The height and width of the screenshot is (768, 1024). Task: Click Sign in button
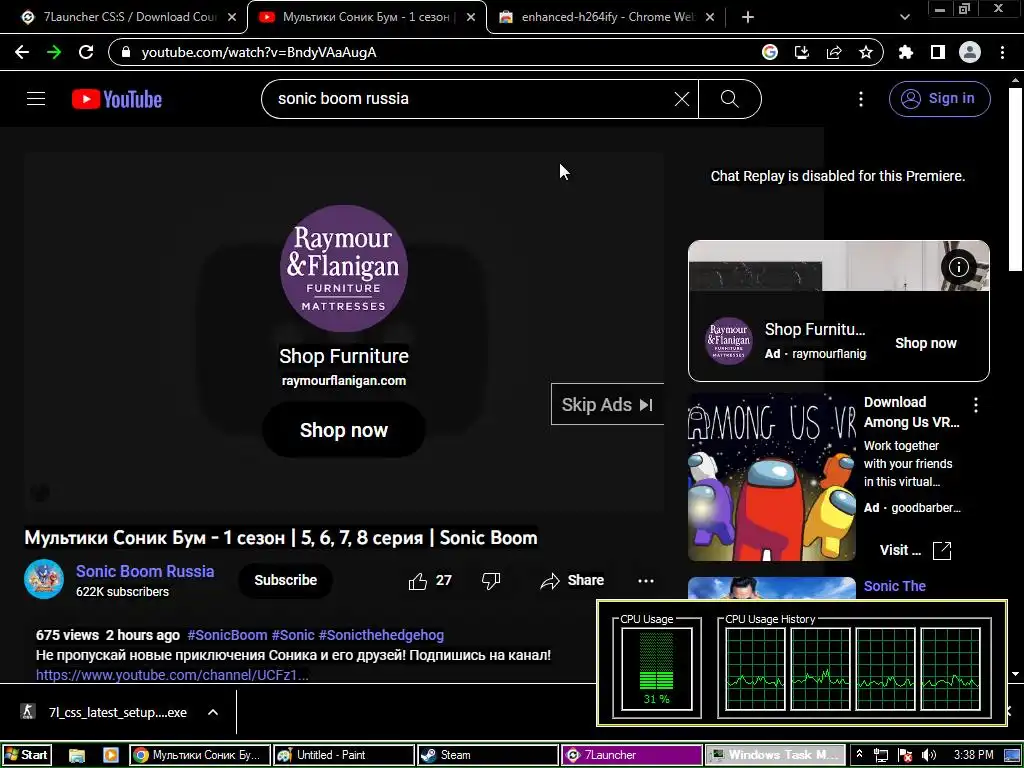pyautogui.click(x=940, y=99)
